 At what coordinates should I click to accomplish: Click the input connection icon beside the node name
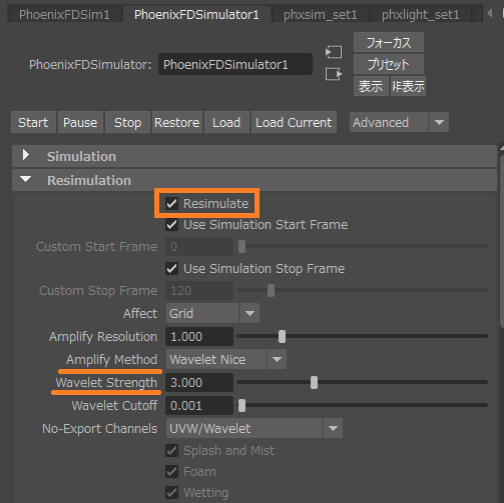tap(334, 52)
